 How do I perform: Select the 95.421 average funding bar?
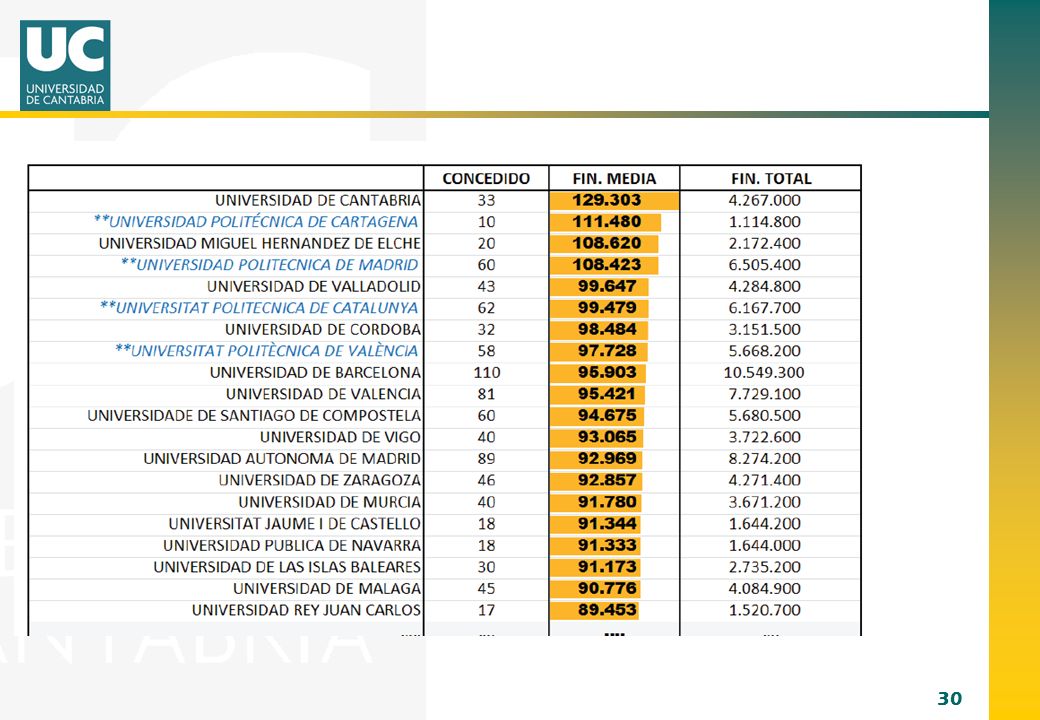pos(598,394)
